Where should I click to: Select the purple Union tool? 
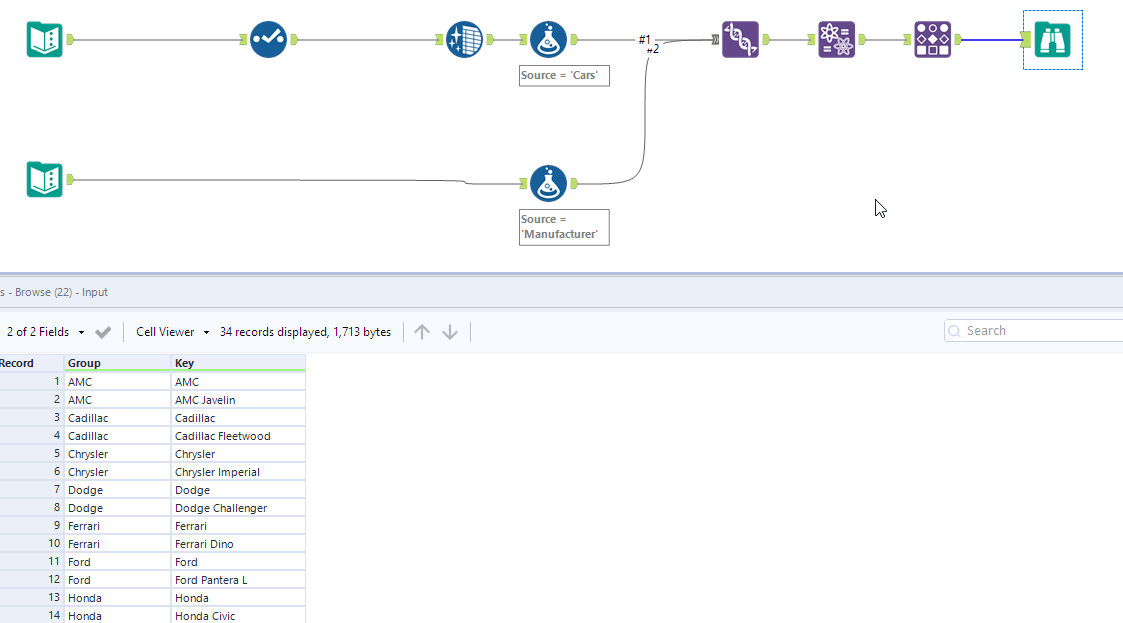740,39
